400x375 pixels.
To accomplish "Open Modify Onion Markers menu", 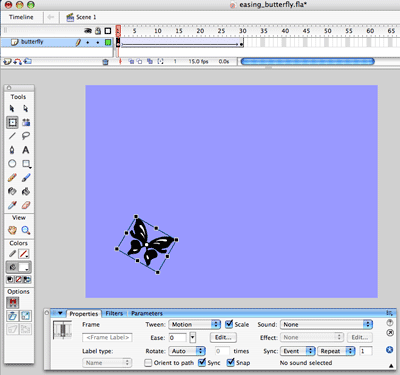I will (160, 62).
